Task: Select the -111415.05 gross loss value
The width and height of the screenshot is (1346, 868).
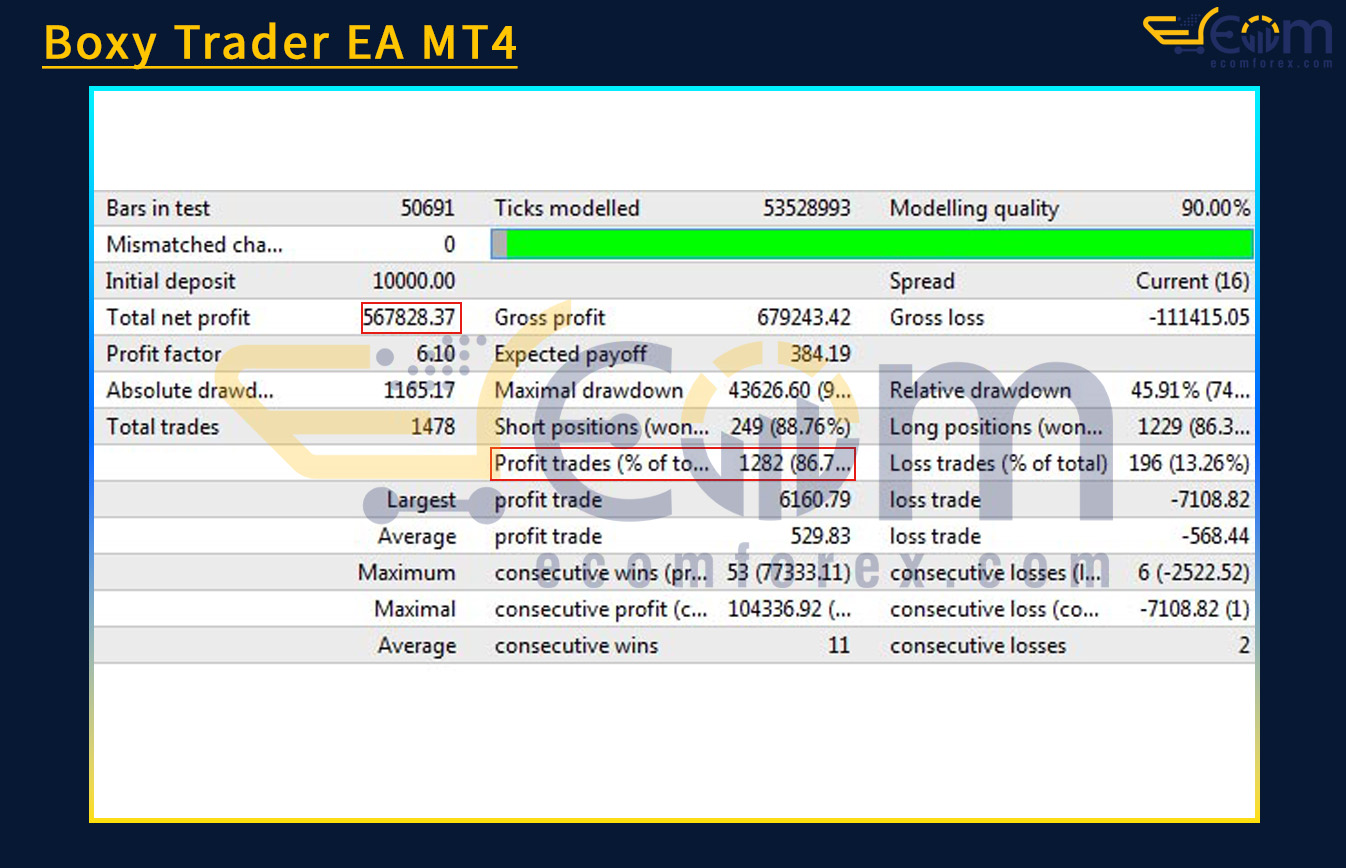Action: pos(1200,318)
